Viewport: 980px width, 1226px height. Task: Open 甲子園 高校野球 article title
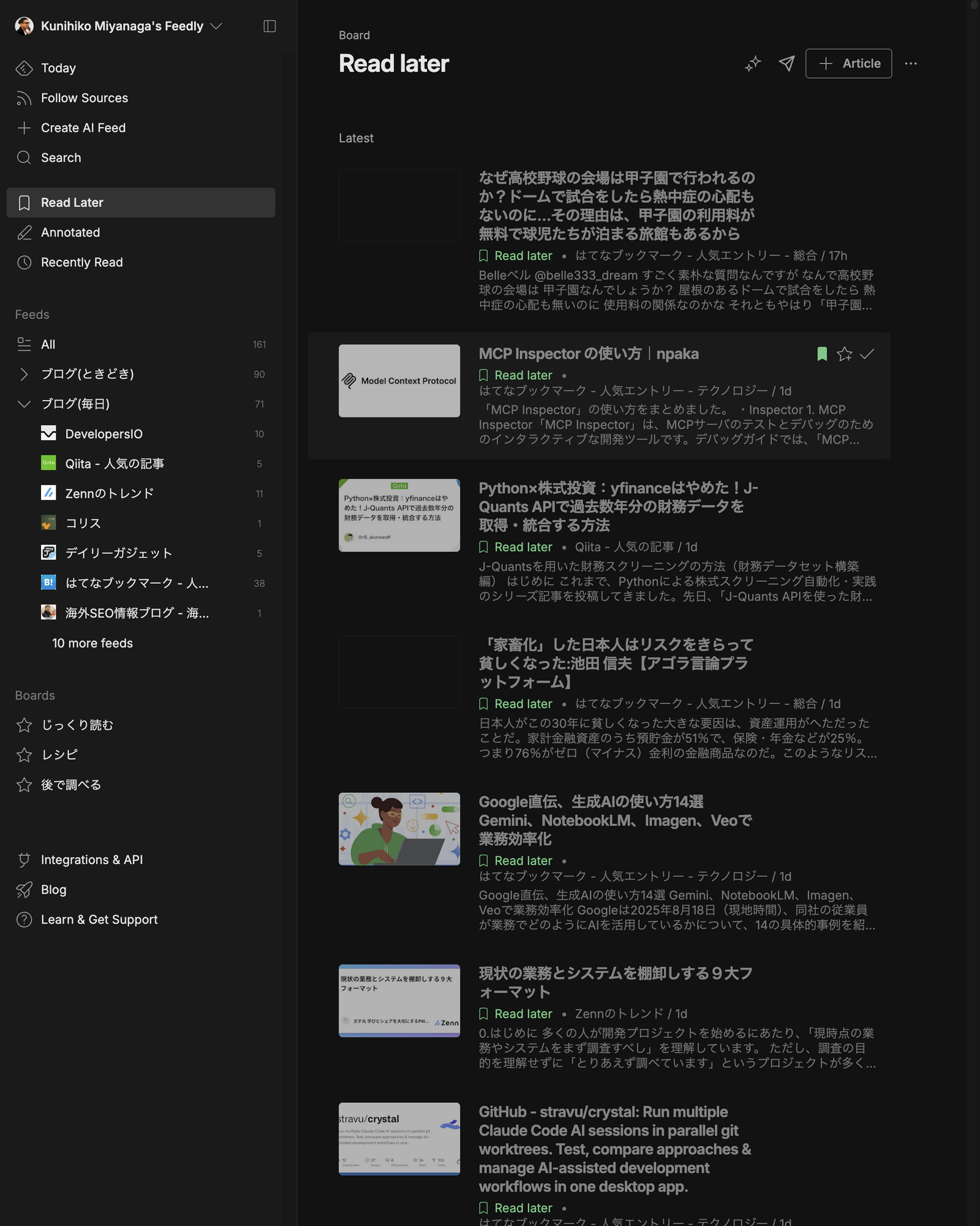(617, 206)
